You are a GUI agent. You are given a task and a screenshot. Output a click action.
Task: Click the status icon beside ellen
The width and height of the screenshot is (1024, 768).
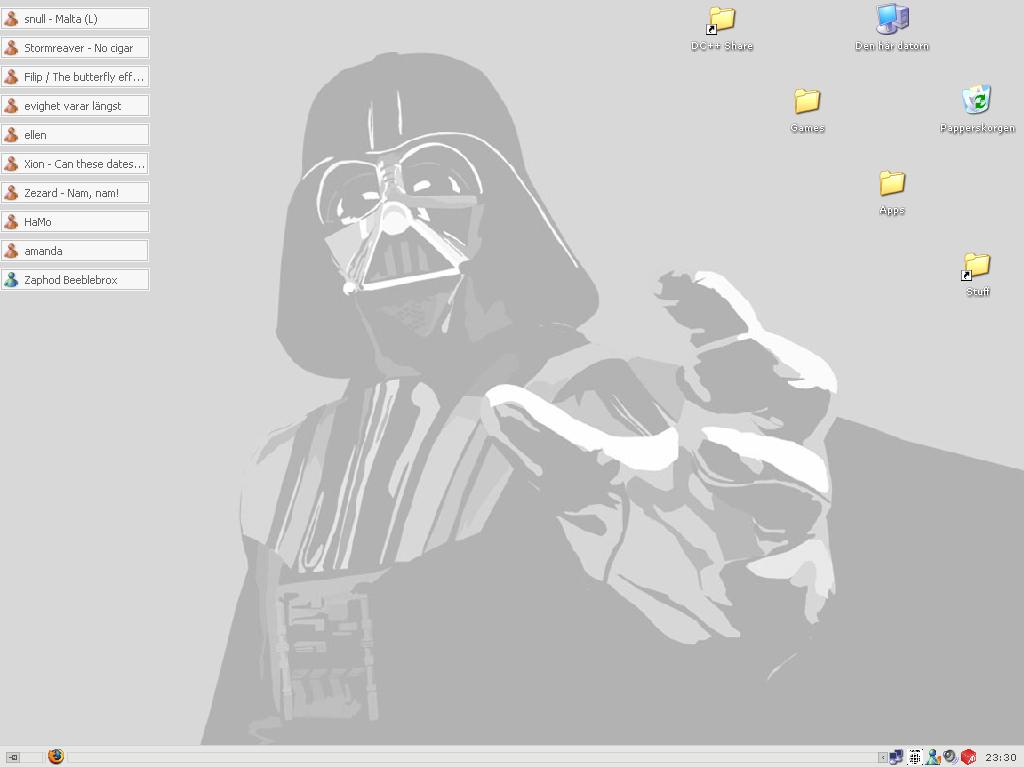11,135
